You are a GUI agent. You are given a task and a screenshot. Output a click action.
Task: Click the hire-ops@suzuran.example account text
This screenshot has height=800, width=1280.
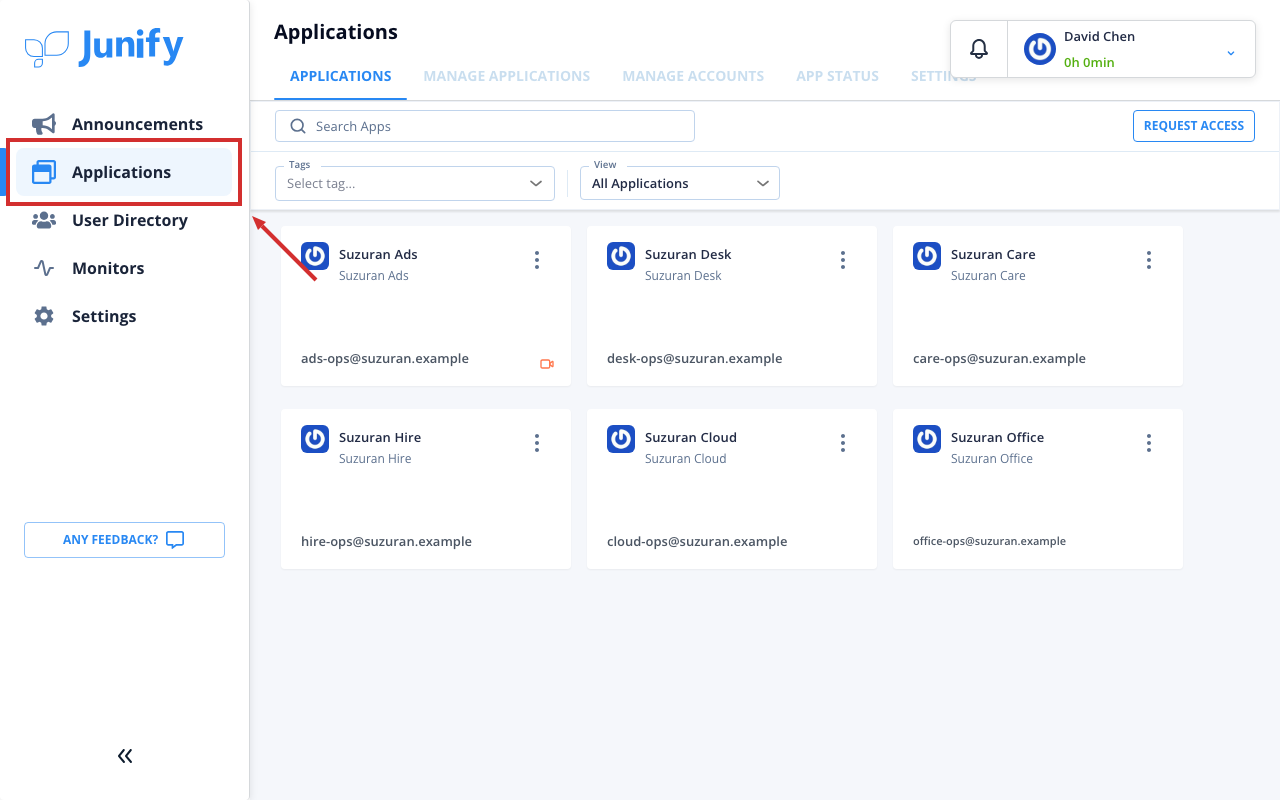(386, 541)
